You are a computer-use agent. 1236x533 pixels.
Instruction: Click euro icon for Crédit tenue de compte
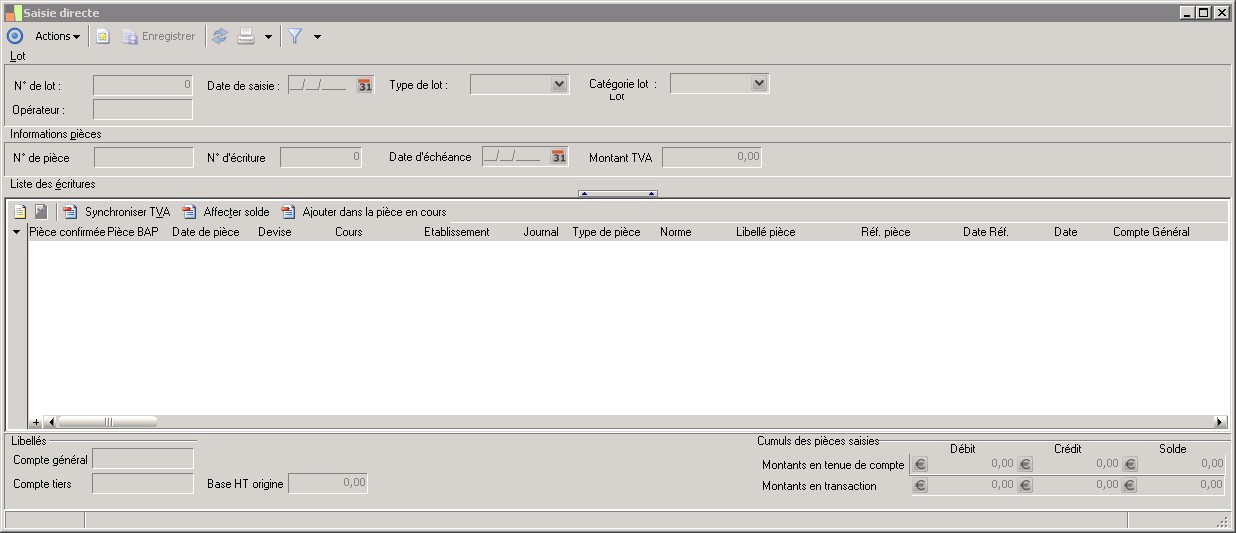click(1025, 465)
